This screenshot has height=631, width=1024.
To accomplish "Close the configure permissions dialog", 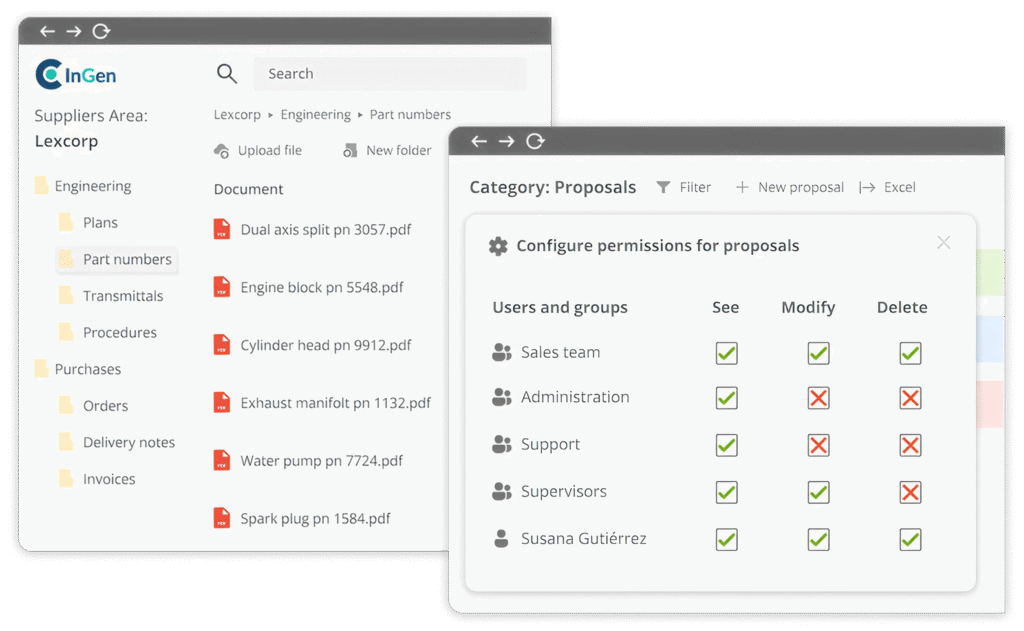I will pyautogui.click(x=943, y=243).
